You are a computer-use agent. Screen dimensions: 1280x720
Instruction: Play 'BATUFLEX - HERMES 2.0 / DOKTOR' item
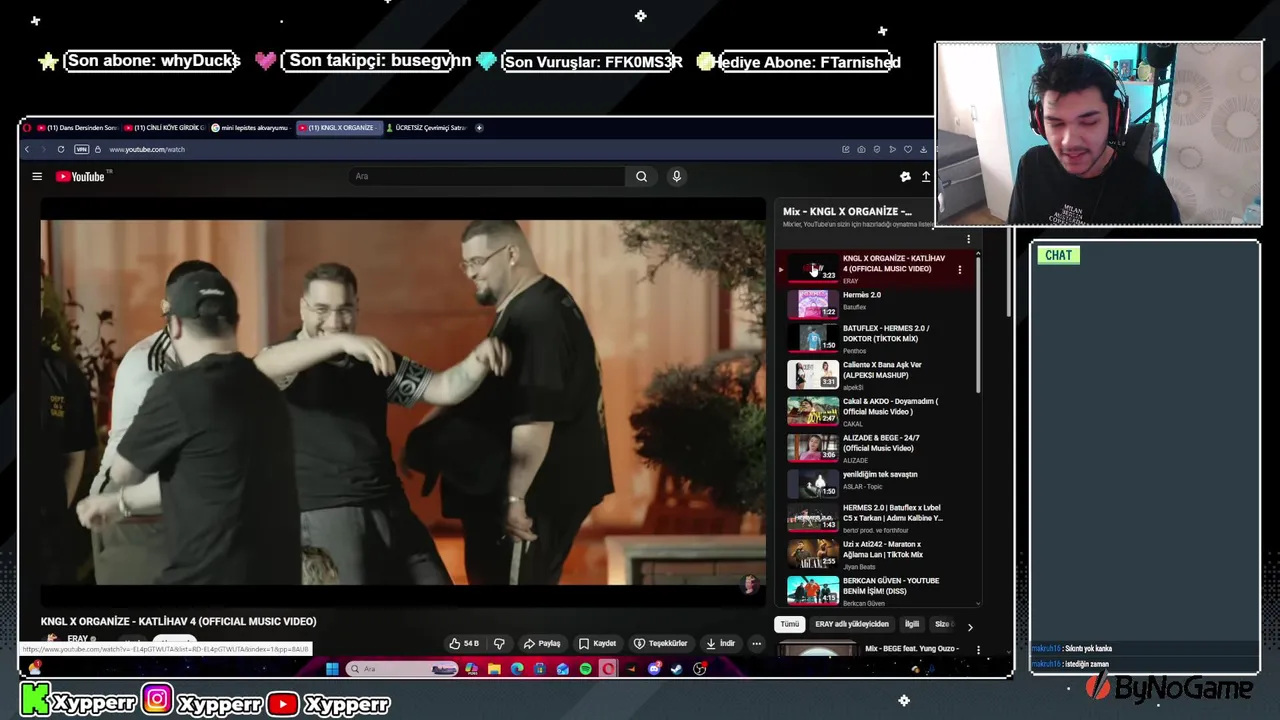(878, 338)
